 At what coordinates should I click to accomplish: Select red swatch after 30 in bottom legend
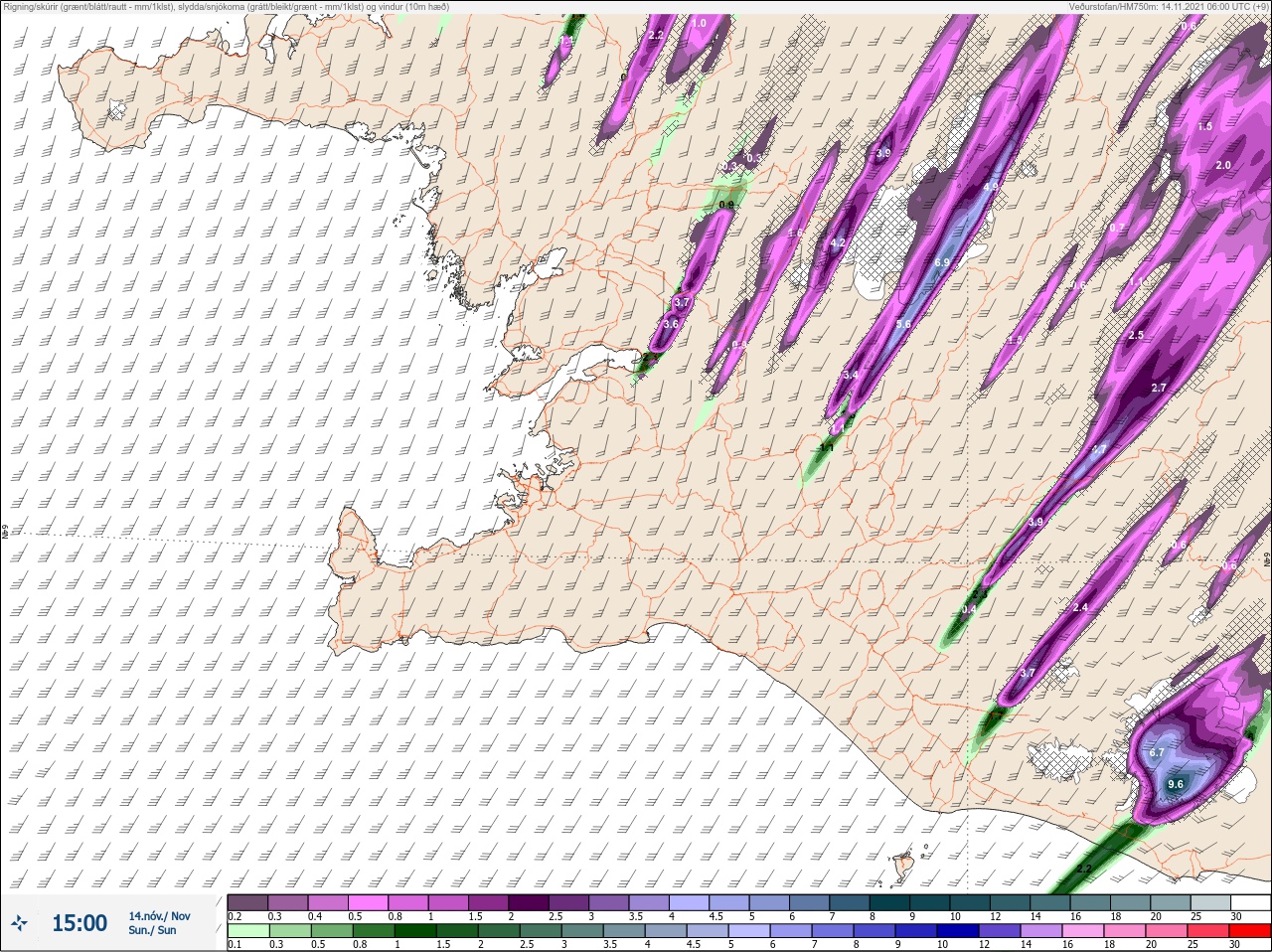pos(1251,931)
